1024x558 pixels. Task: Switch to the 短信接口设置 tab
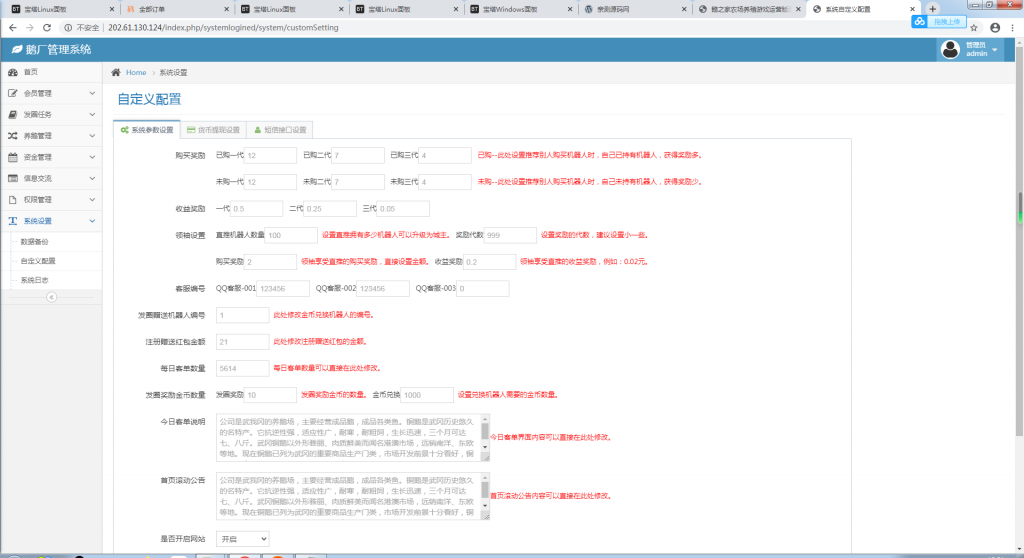click(x=280, y=130)
